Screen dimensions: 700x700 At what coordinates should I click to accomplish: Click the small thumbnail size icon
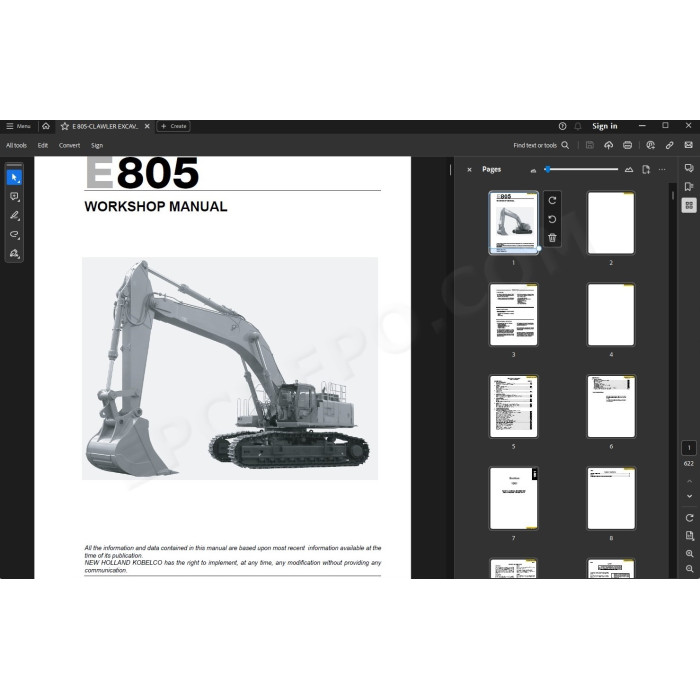tap(533, 171)
